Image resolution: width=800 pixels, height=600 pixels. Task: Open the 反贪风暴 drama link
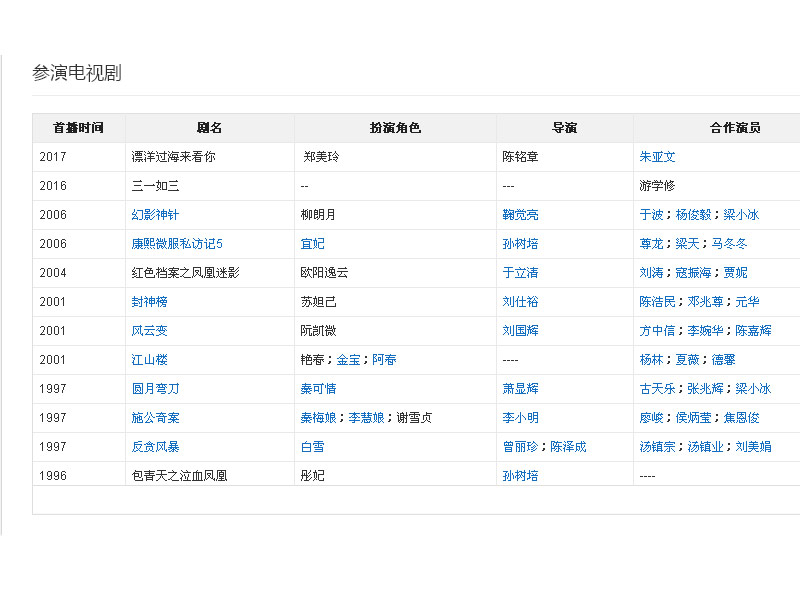155,447
